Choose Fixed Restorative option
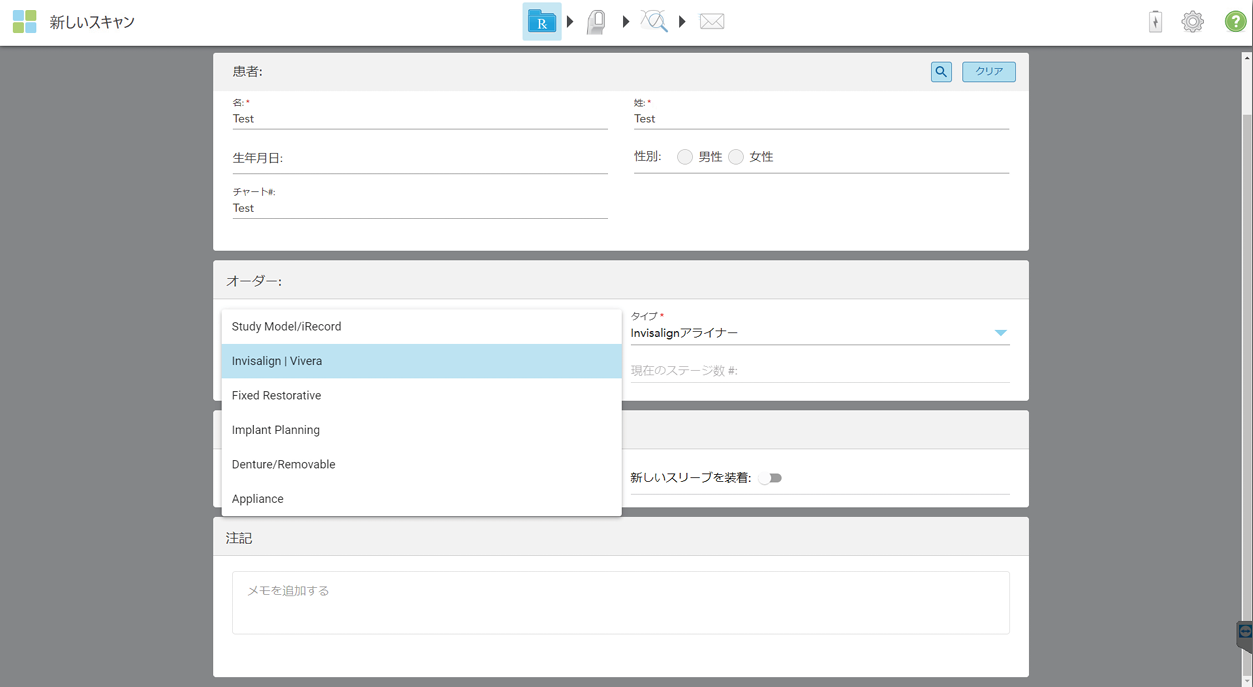The height and width of the screenshot is (687, 1253). (421, 396)
